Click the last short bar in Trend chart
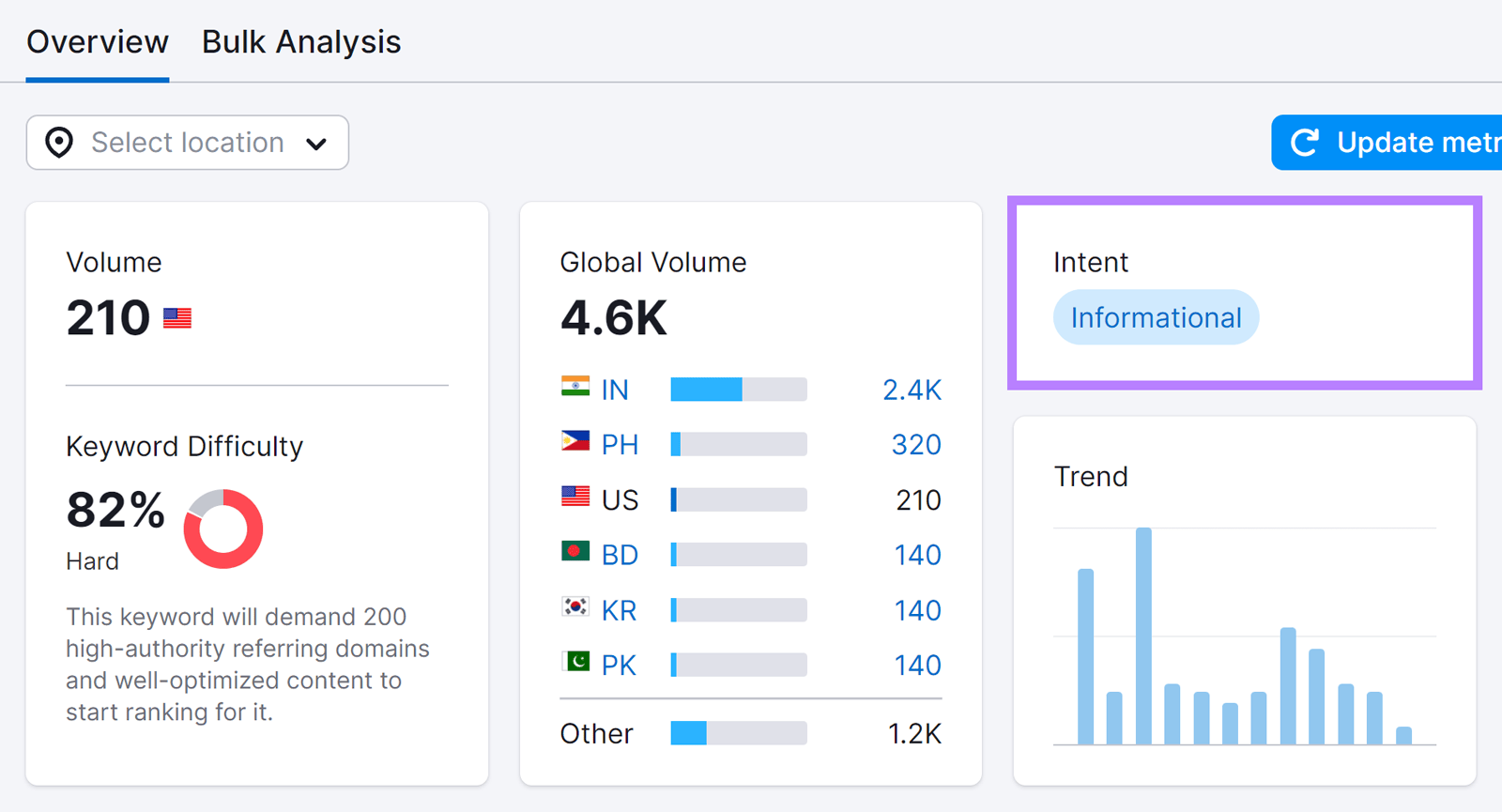This screenshot has height=812, width=1502. coord(1403,735)
